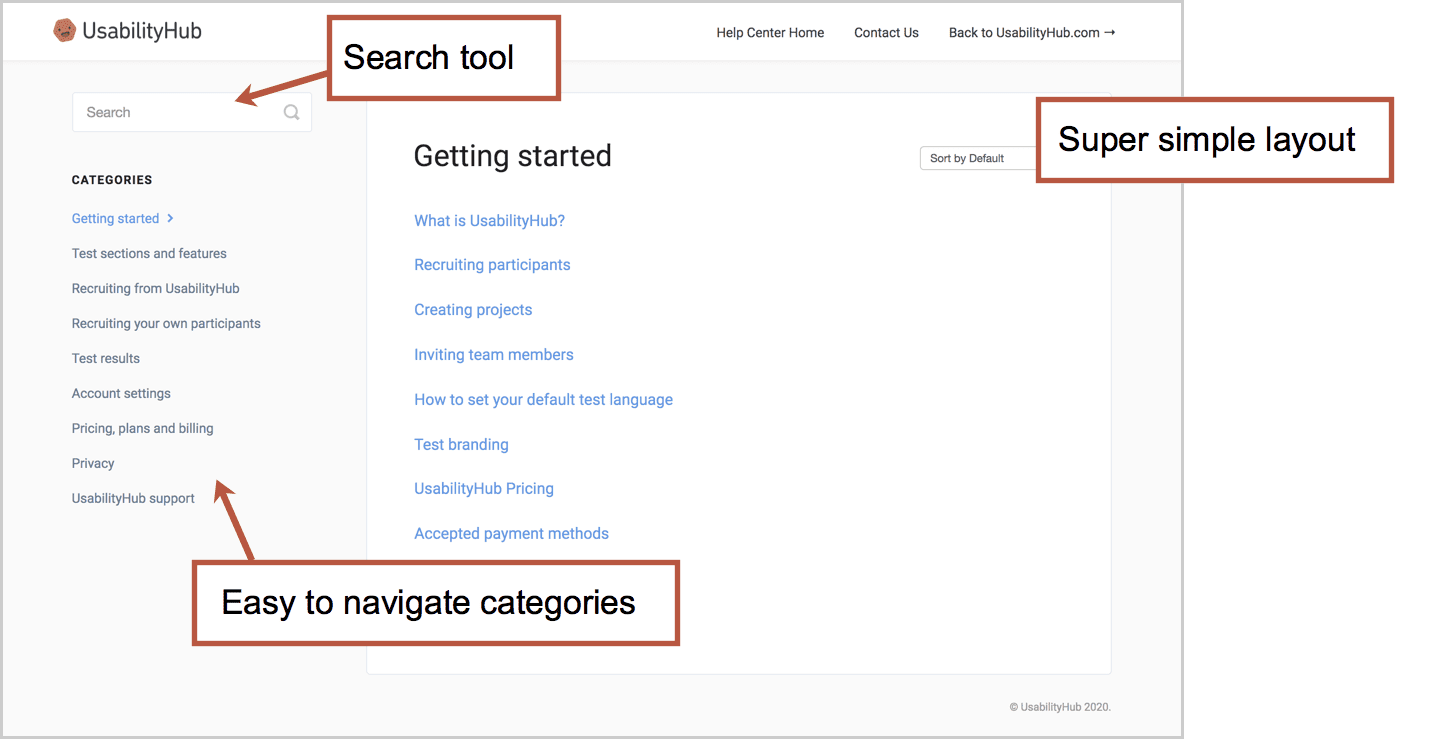Click the © UsabilityHub 2020 footer text
Viewport: 1440px width, 739px height.
1060,707
